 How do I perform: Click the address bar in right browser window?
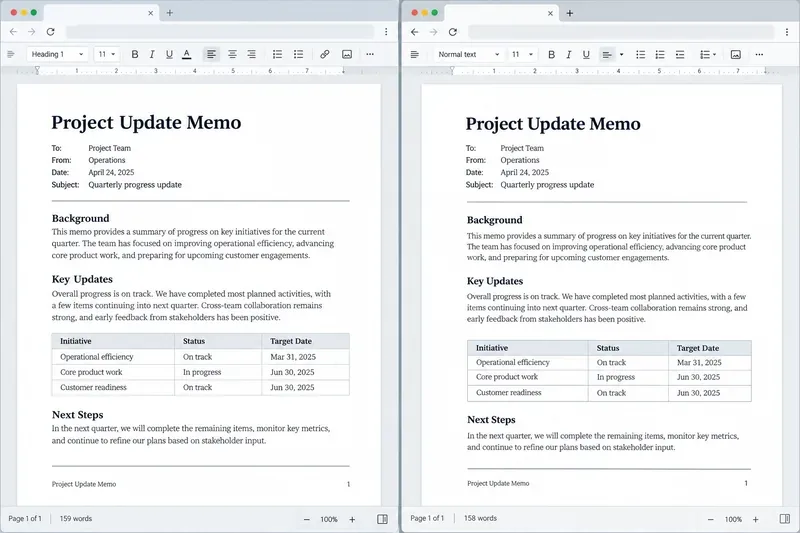[621, 32]
